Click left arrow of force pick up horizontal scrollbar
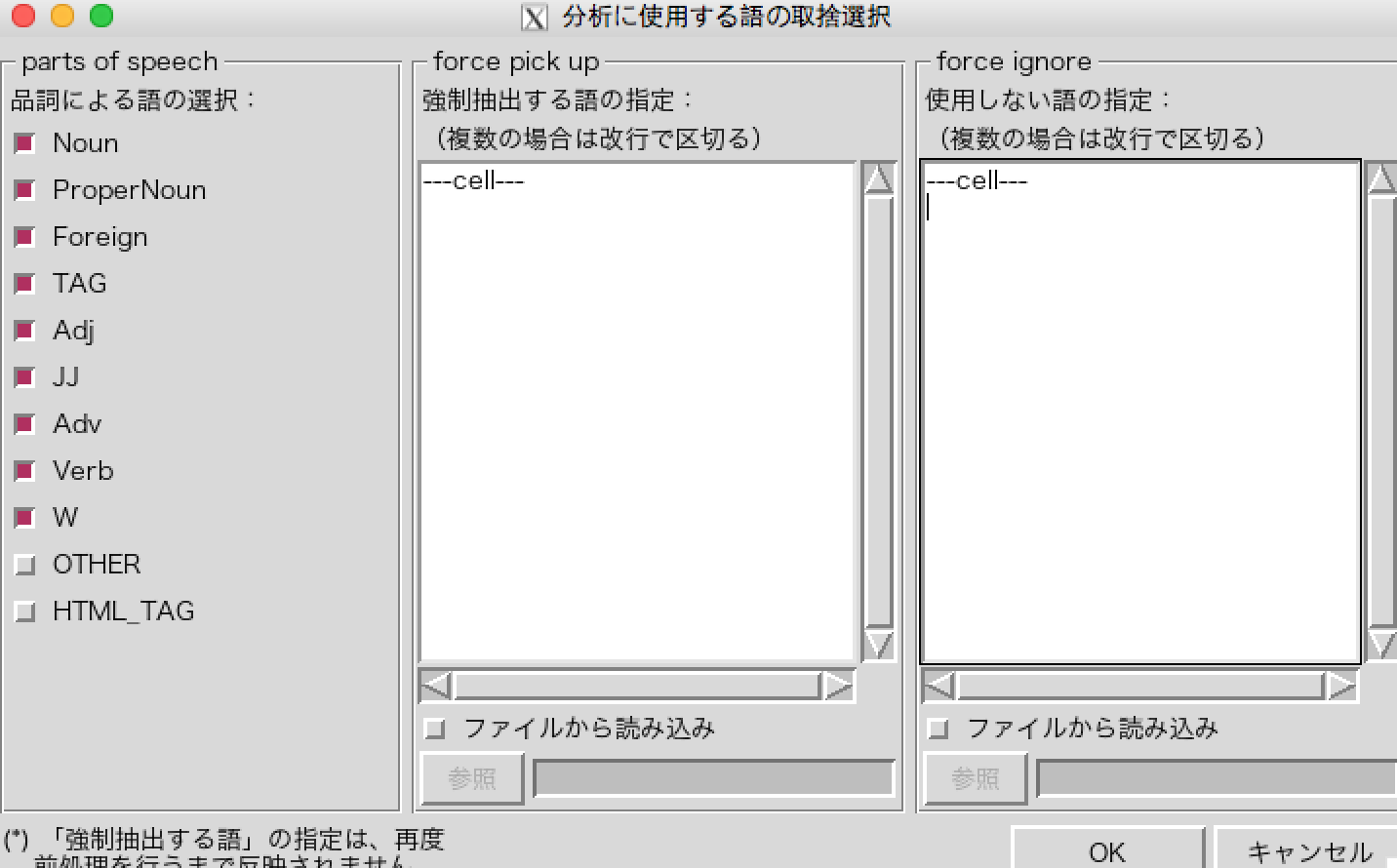 click(435, 686)
